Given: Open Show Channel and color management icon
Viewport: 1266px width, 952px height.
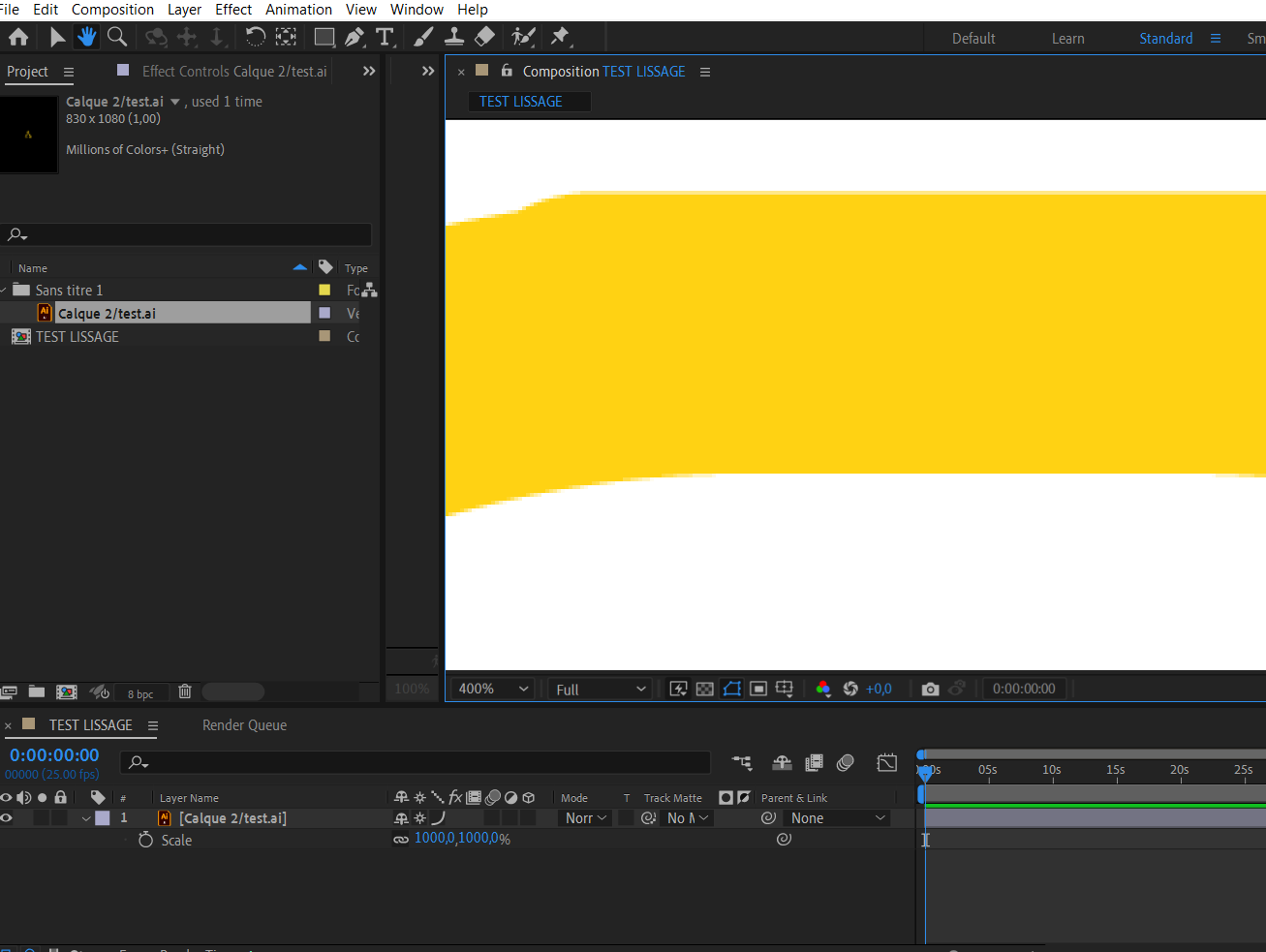Looking at the screenshot, I should coord(822,689).
